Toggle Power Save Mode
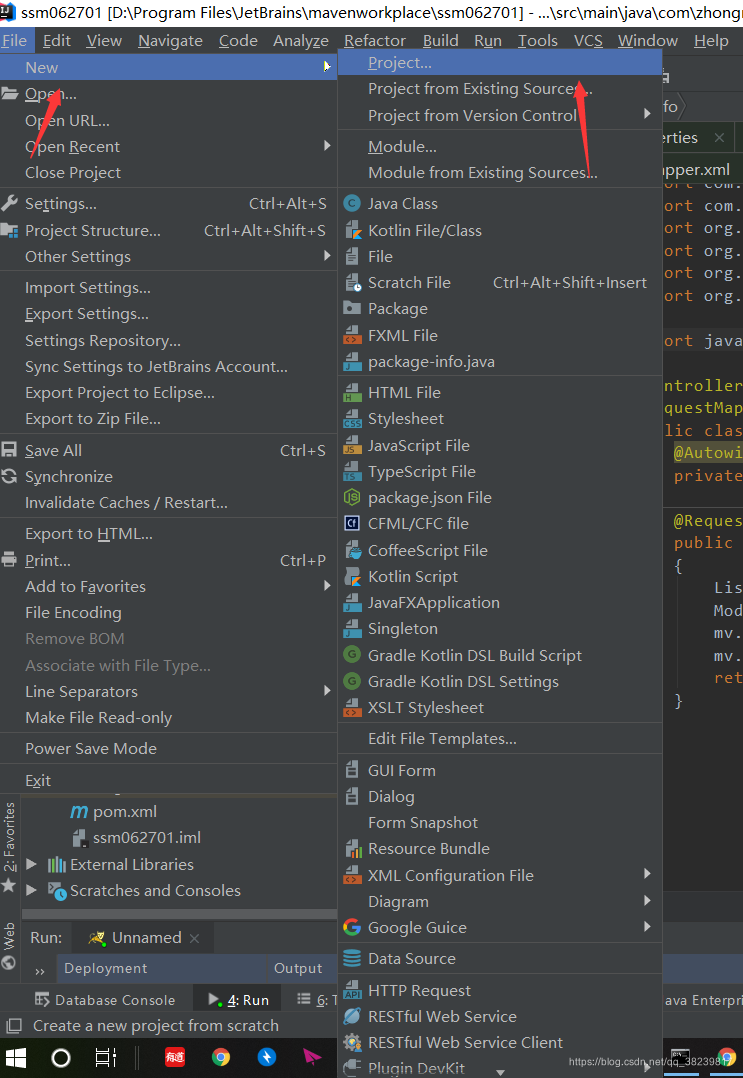The width and height of the screenshot is (743, 1078). click(x=168, y=749)
